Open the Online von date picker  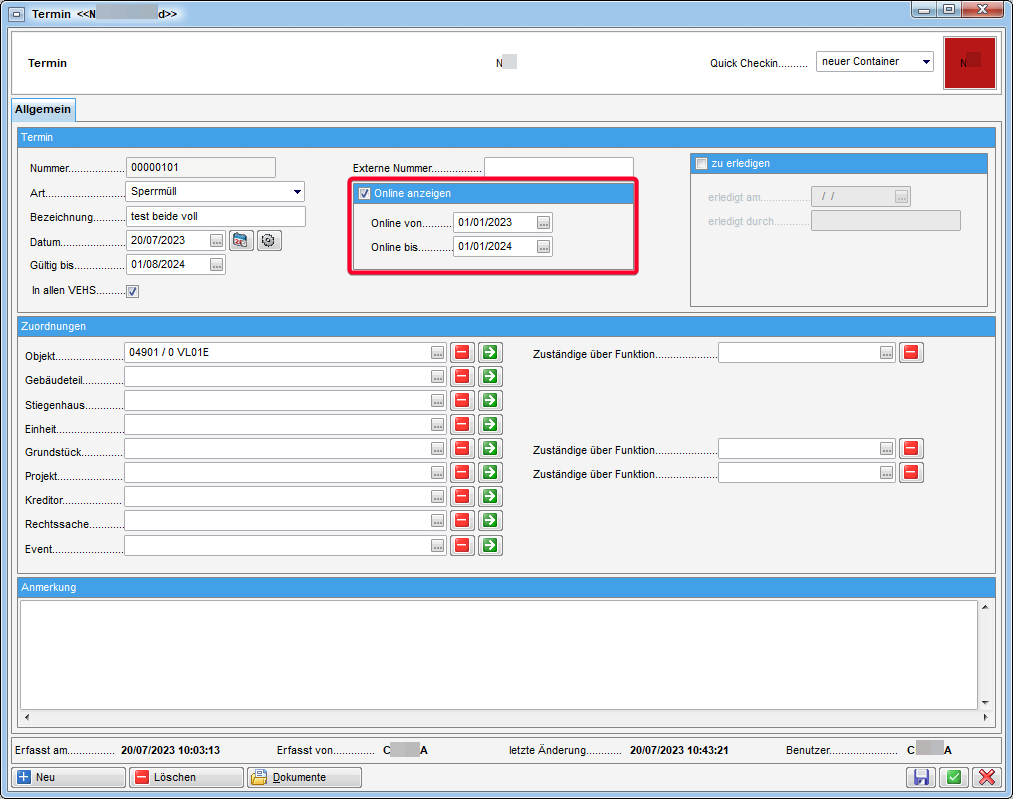(x=543, y=223)
